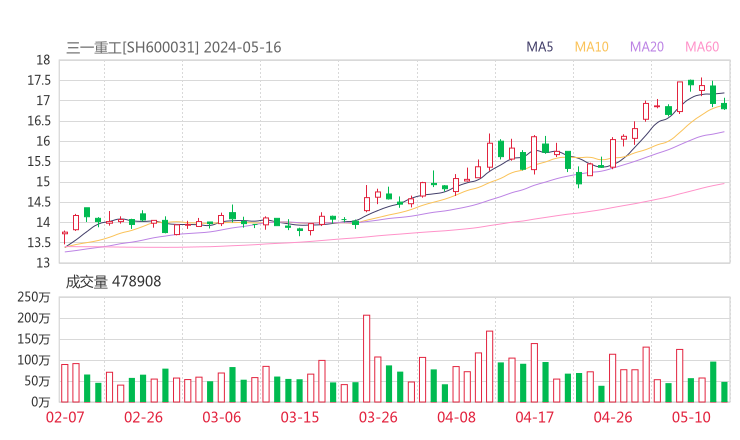Click the 02-07 date label

coord(65,417)
